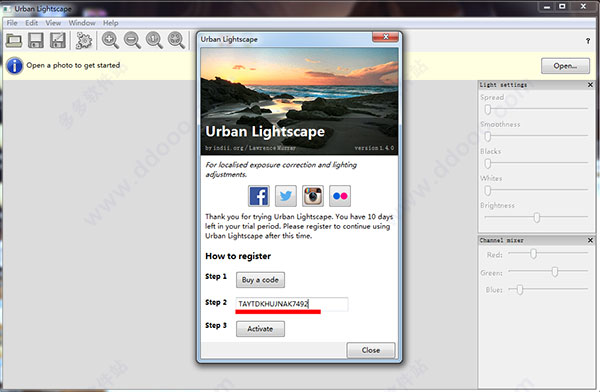The image size is (600, 392).
Task: Open the Help menu
Action: [x=110, y=23]
